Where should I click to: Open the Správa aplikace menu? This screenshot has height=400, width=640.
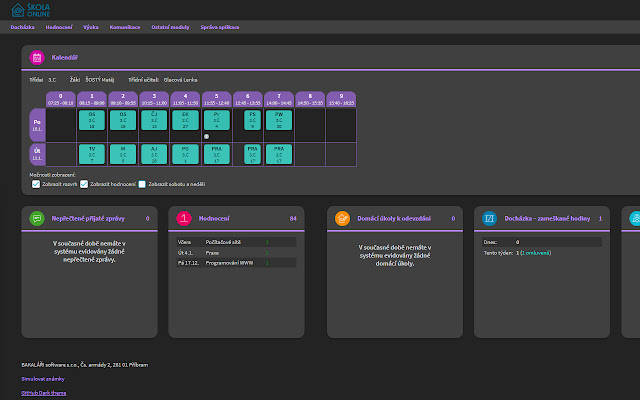[220, 27]
